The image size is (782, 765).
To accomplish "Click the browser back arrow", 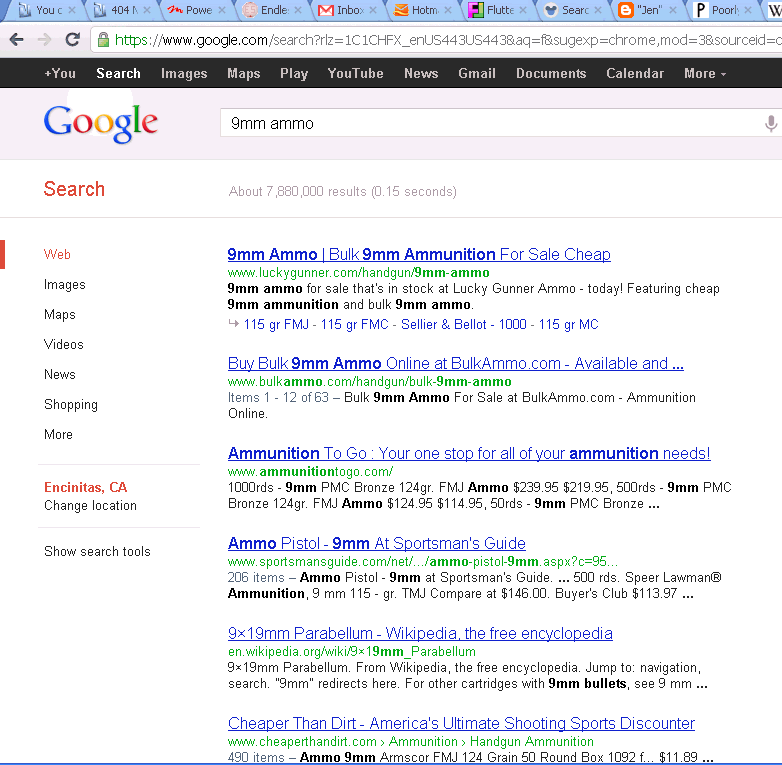I will [x=17, y=40].
